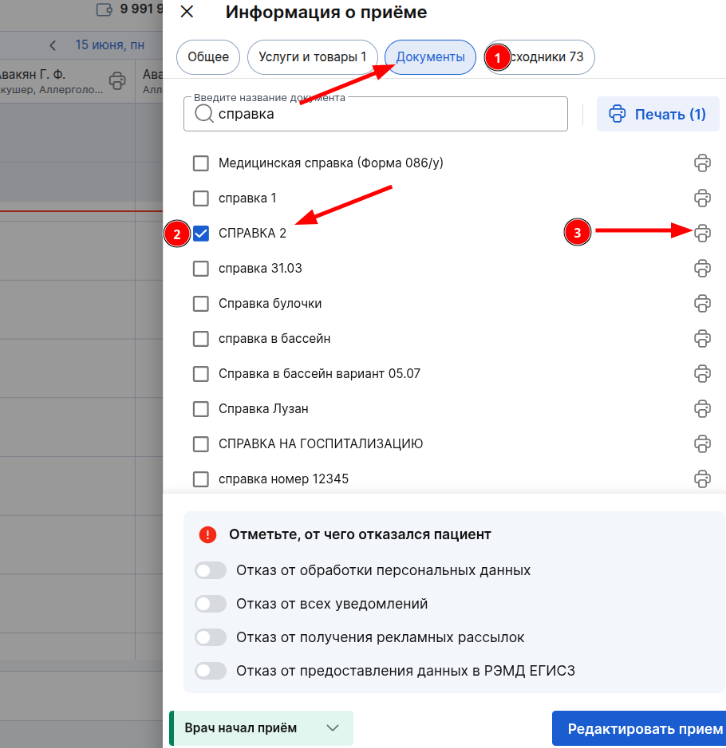Image resolution: width=726 pixels, height=748 pixels.
Task: Click printer icon next to справка в бассейн
Action: (702, 339)
